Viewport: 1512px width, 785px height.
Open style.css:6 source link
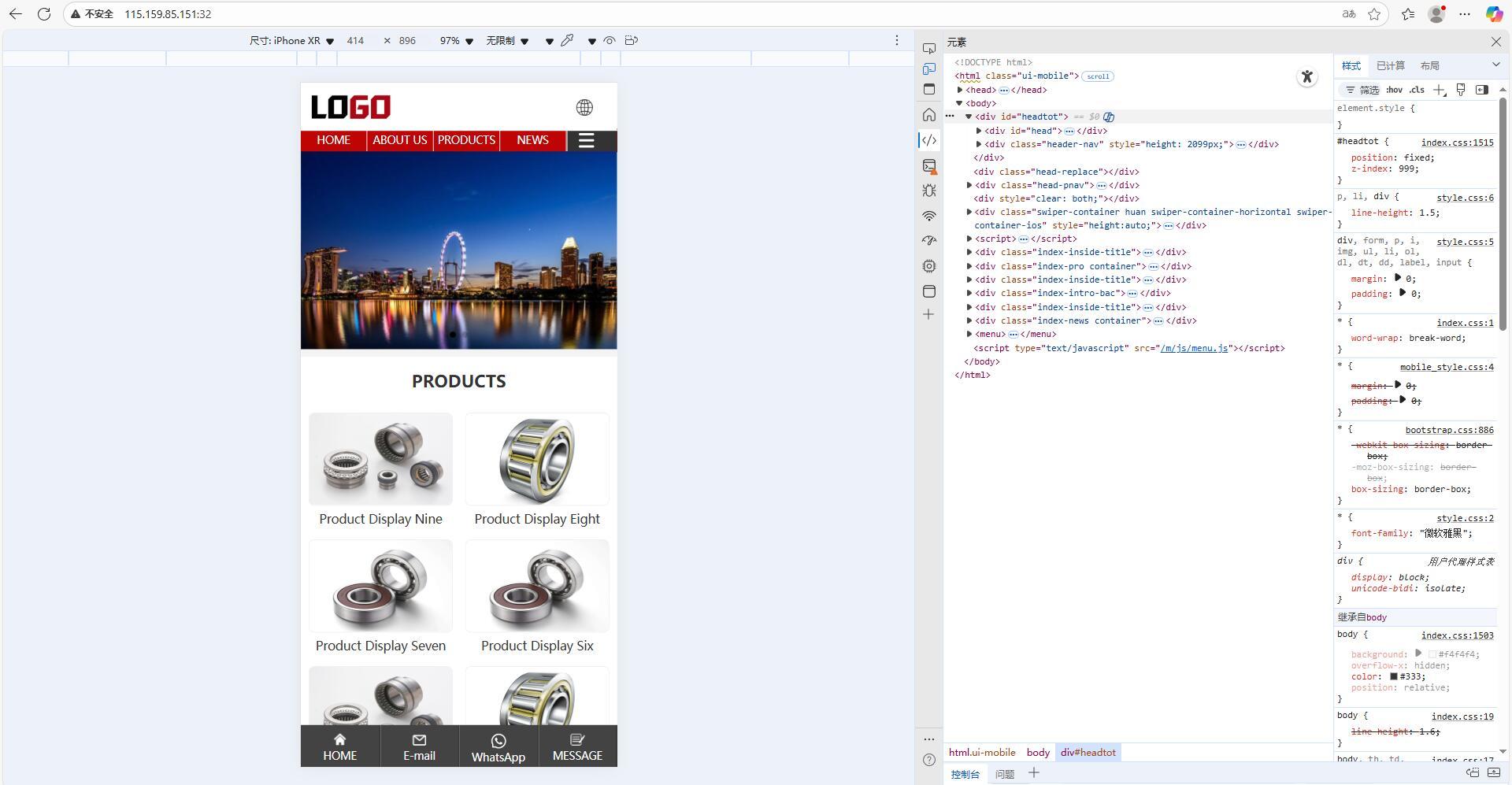tap(1465, 198)
